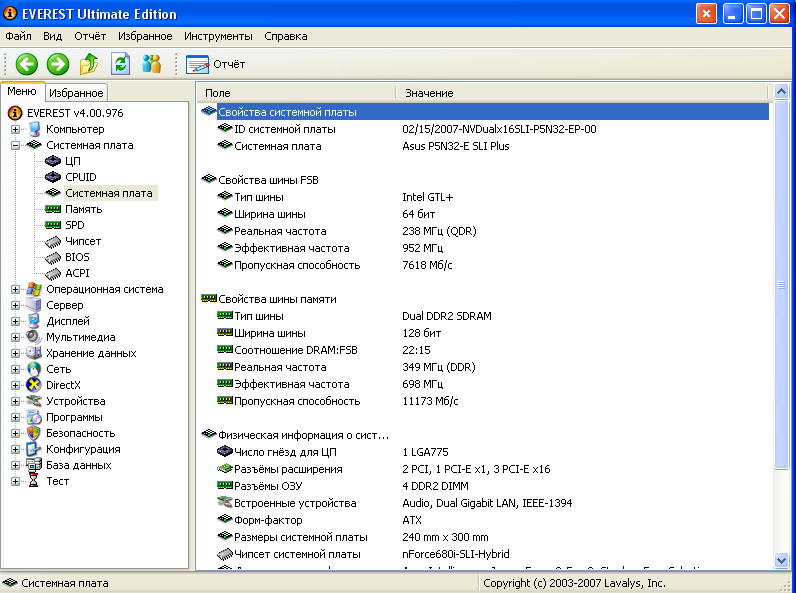Click the Программы icon in tree
The height and width of the screenshot is (593, 796).
click(34, 417)
